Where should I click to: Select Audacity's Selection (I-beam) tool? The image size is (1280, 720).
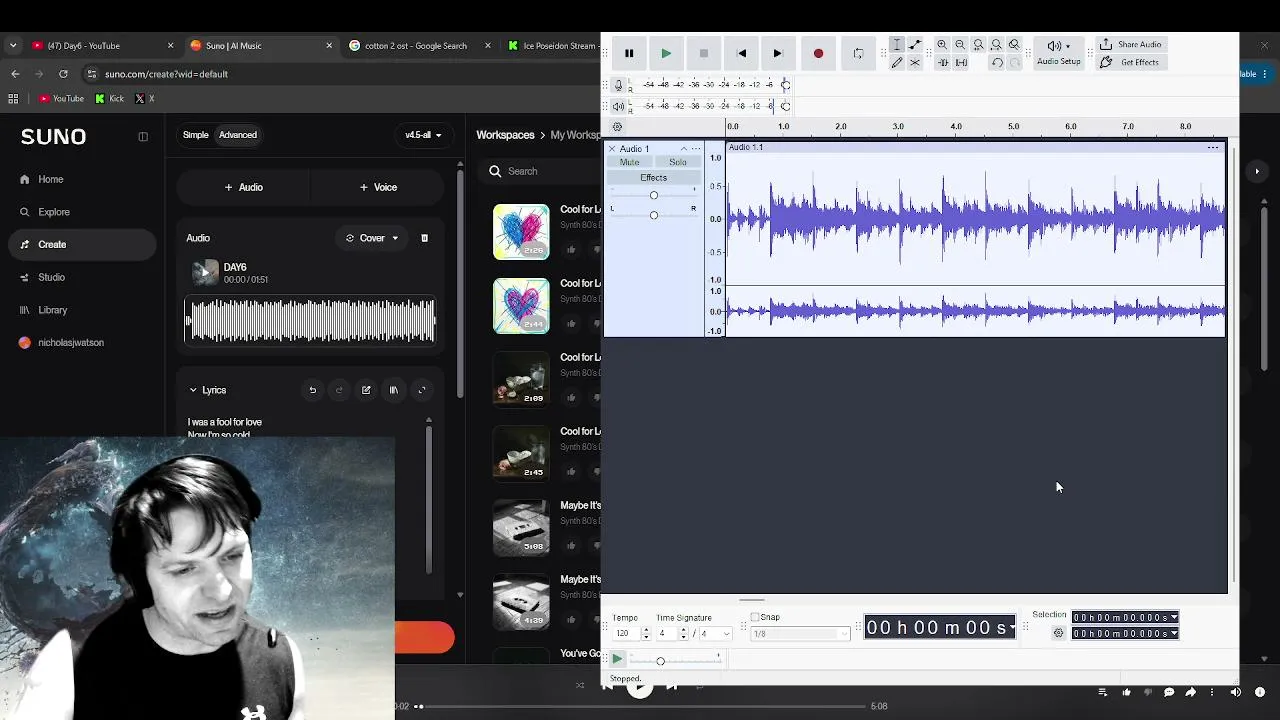[x=897, y=45]
